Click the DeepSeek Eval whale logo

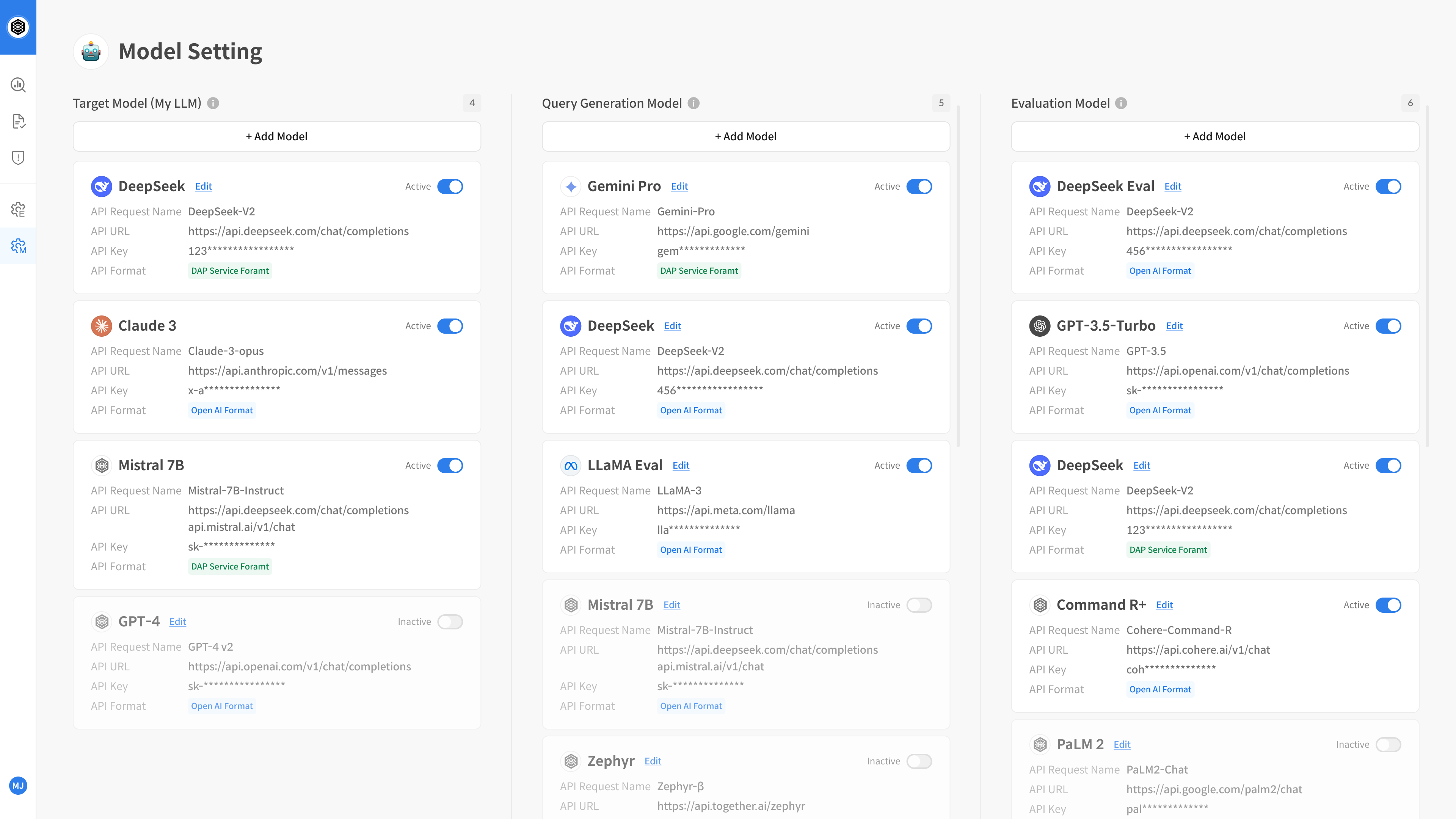[x=1040, y=187]
